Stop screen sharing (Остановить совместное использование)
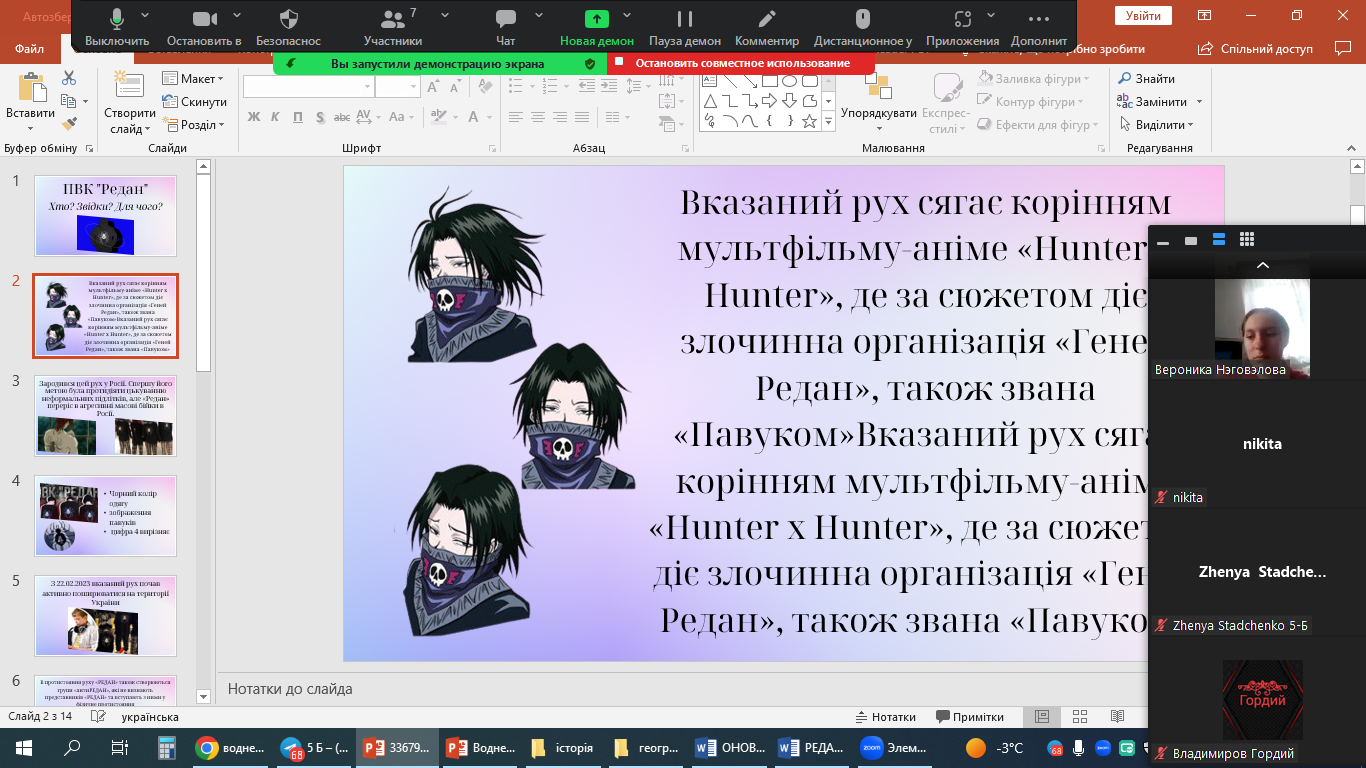Screen dimensions: 1366x768 click(x=741, y=63)
